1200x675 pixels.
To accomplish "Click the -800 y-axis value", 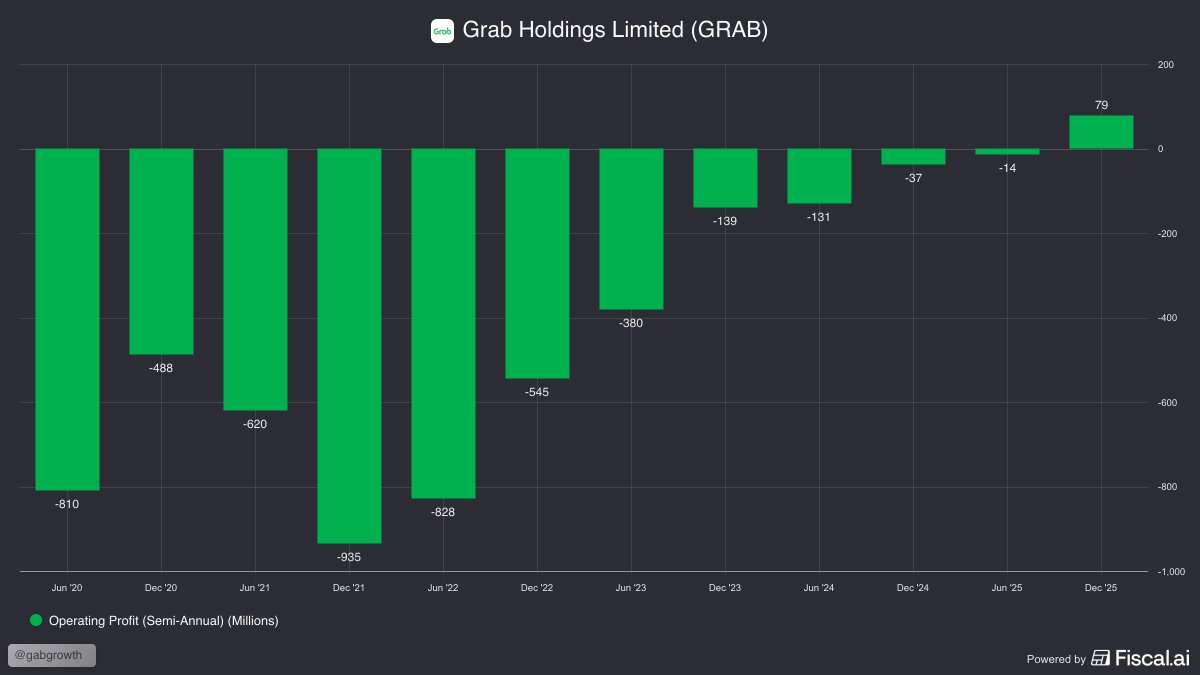I will click(x=1168, y=487).
